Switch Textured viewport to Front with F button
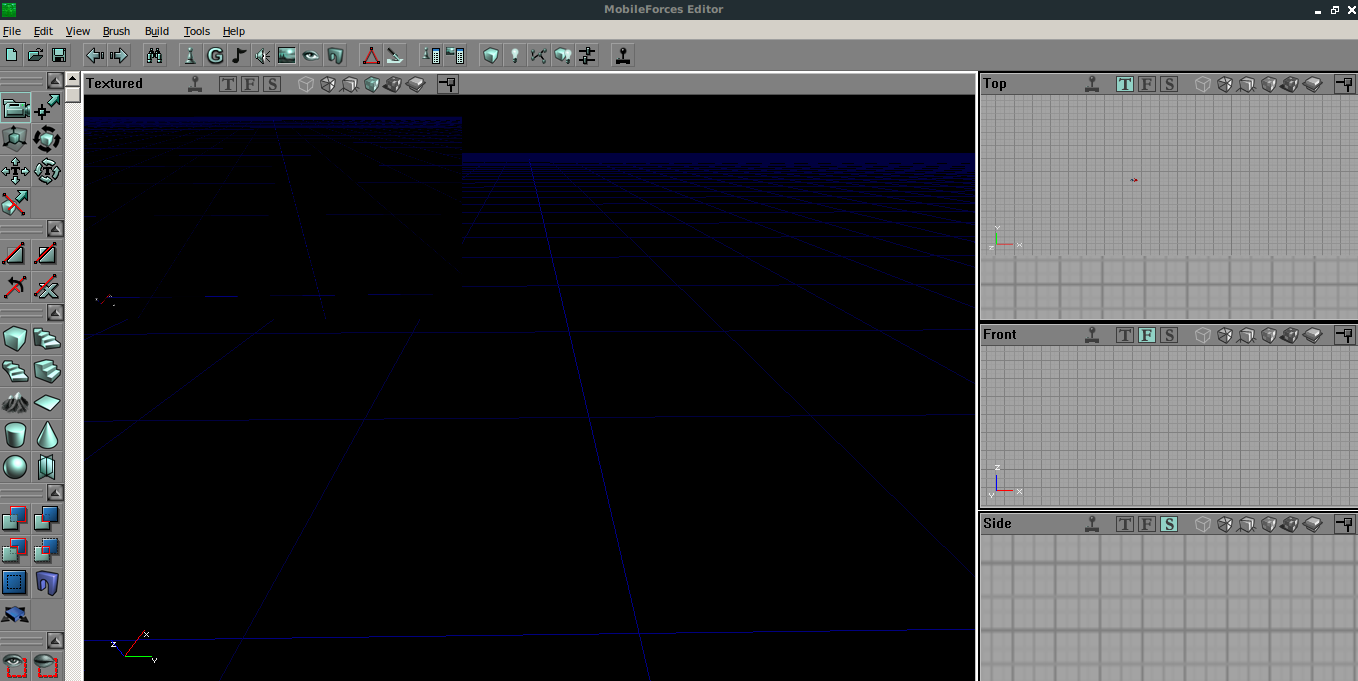 tap(250, 84)
